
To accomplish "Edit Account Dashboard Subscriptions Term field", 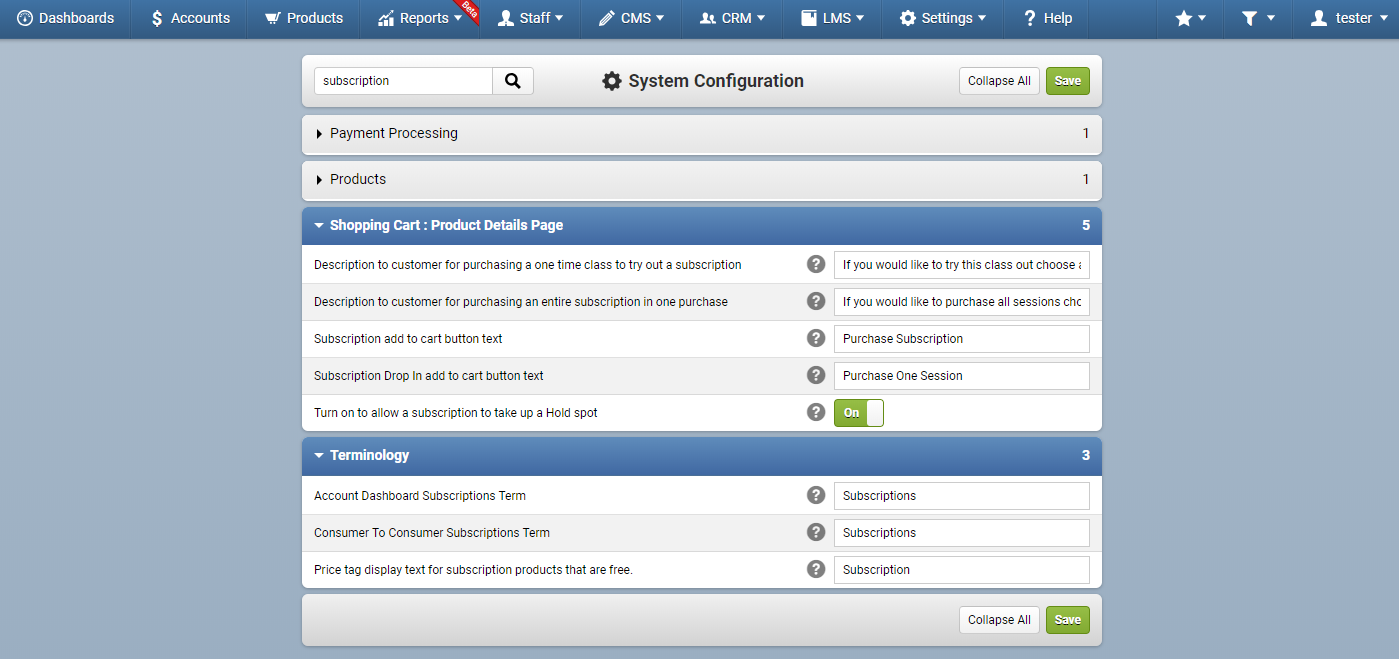I will 962,495.
